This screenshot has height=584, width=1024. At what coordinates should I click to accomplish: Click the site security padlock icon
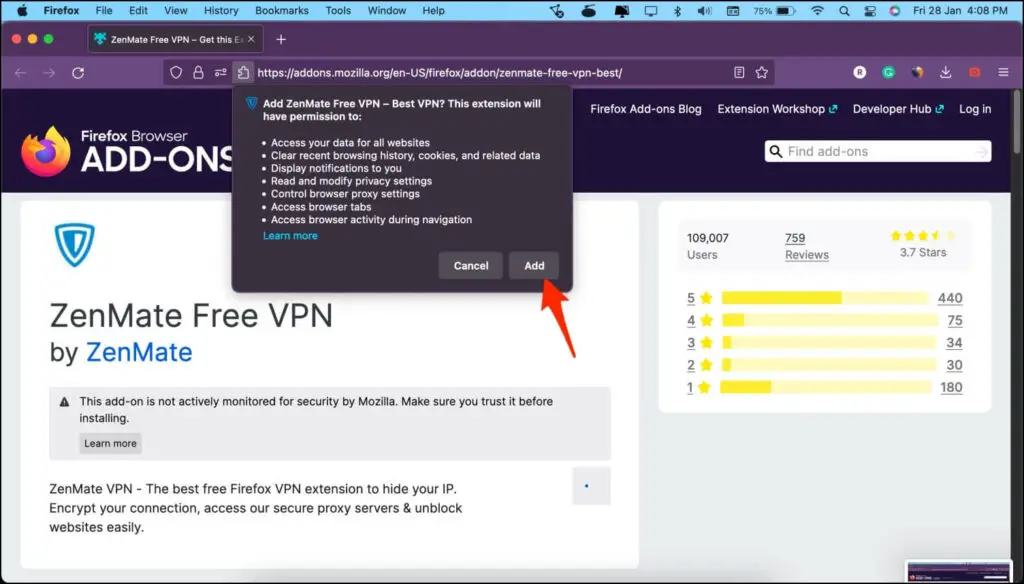[x=198, y=73]
